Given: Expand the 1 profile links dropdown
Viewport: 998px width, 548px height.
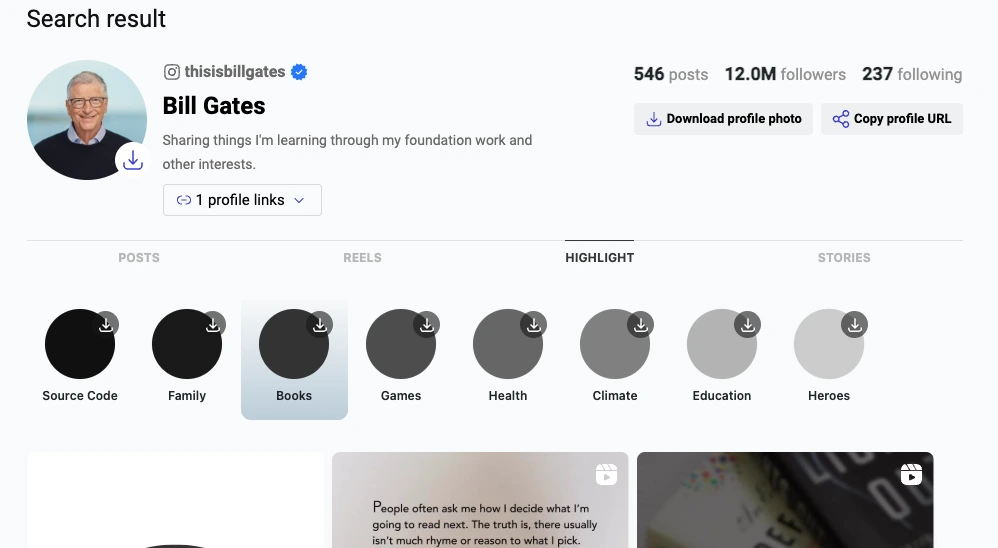Looking at the screenshot, I should tap(242, 200).
